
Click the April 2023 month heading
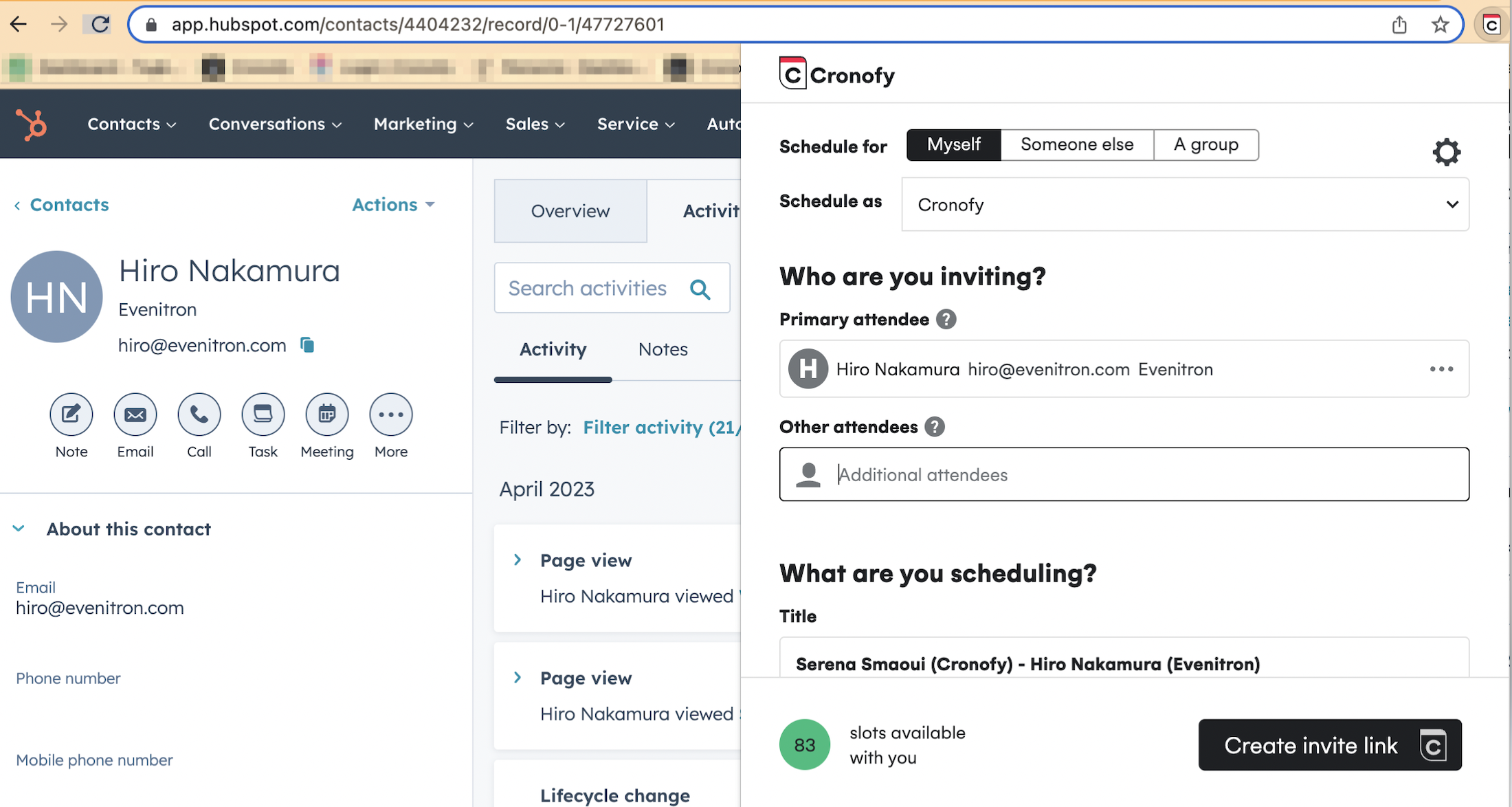pos(547,489)
